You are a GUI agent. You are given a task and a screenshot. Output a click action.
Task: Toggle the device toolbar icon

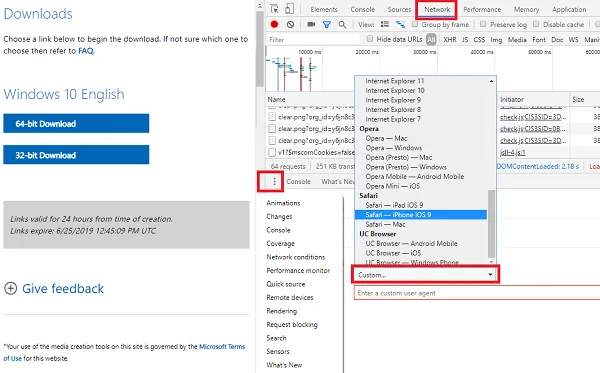click(x=290, y=9)
